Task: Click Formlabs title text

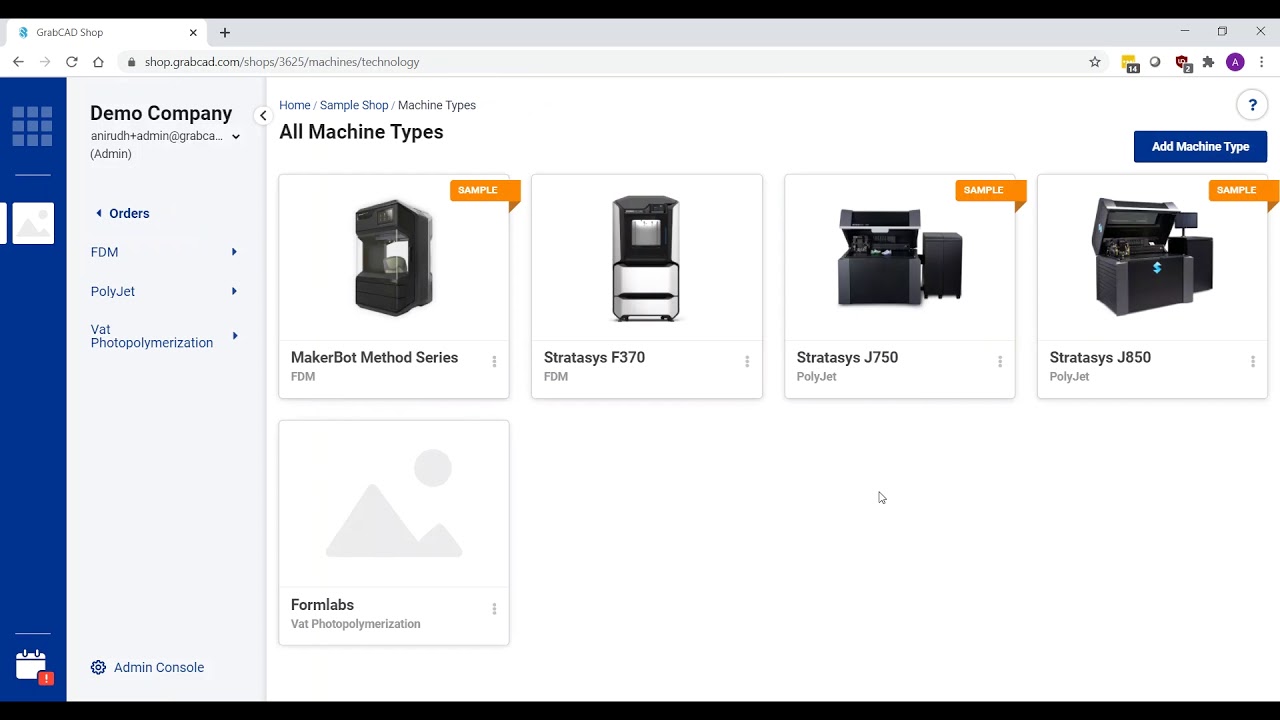Action: 322,605
